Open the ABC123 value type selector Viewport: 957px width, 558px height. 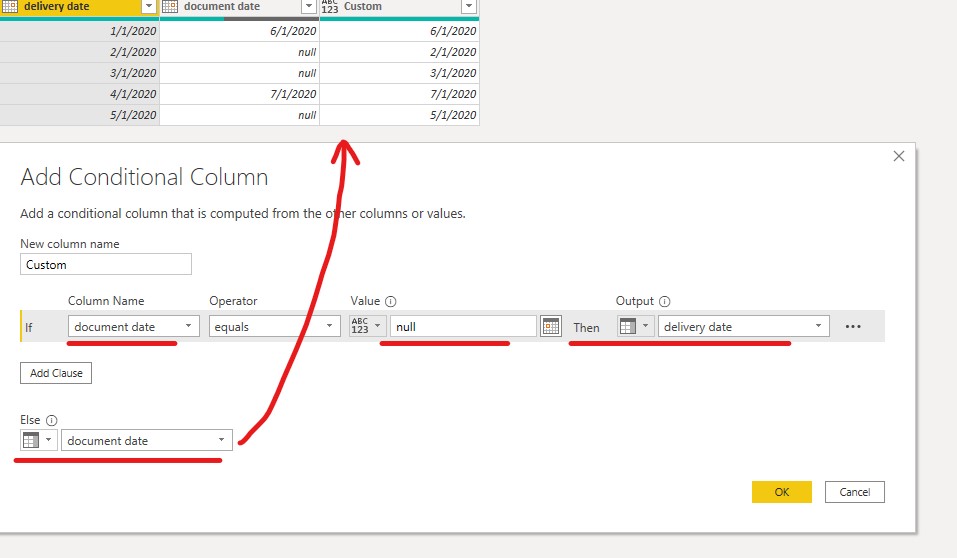pyautogui.click(x=367, y=326)
